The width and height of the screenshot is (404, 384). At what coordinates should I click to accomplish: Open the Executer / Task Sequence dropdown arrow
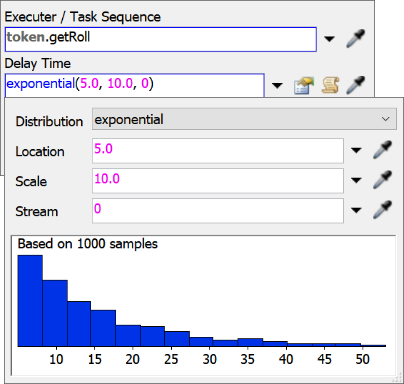click(329, 39)
